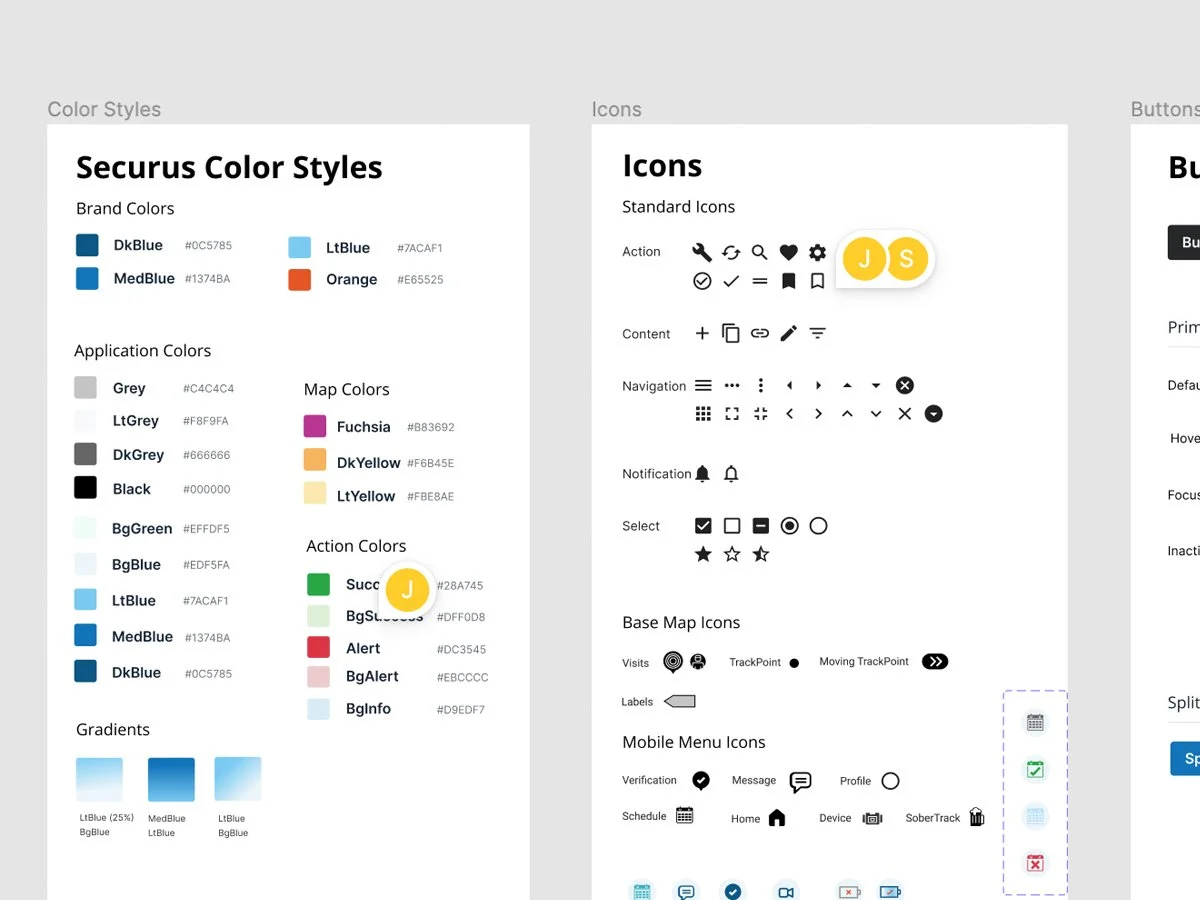
Task: Select the outlined bookmark icon
Action: point(818,281)
